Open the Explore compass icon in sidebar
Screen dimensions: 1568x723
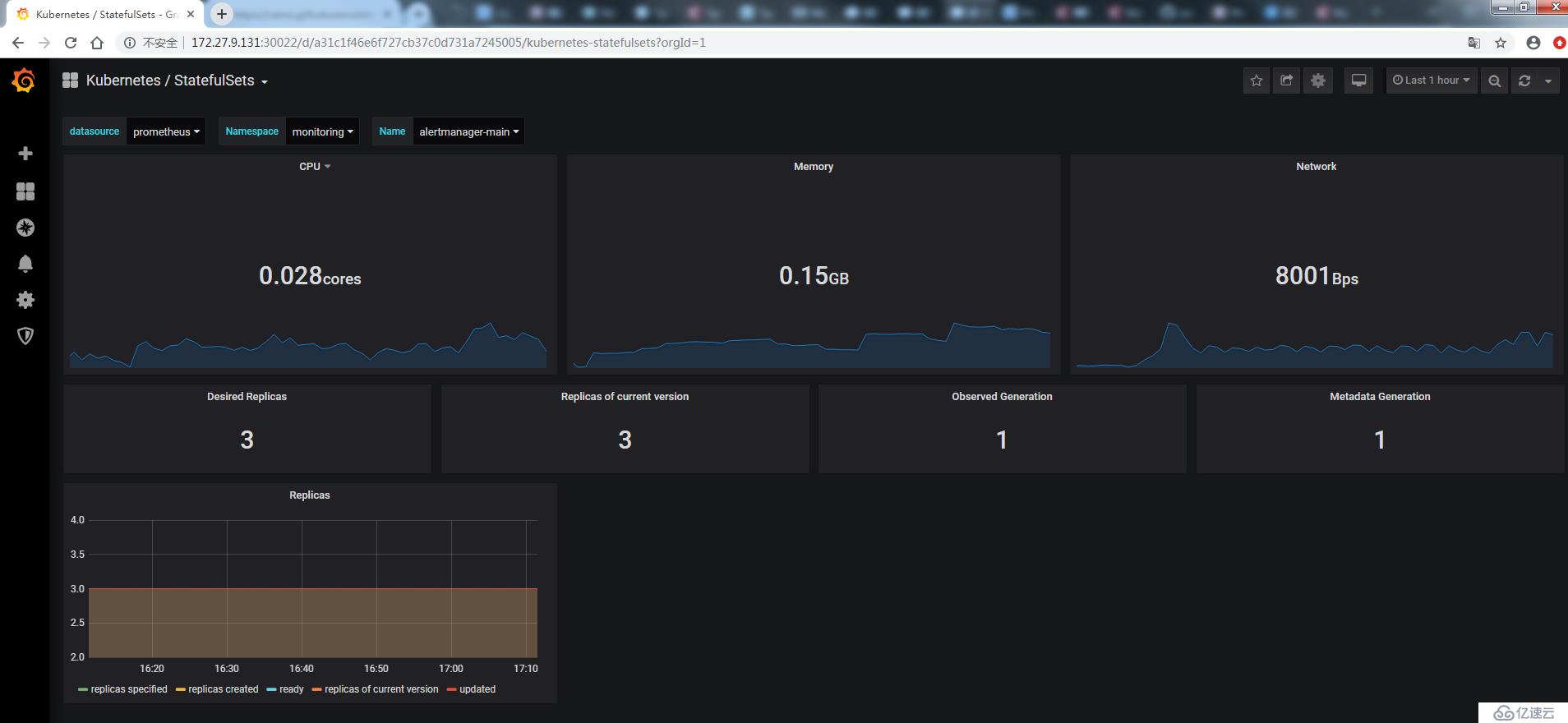(25, 228)
